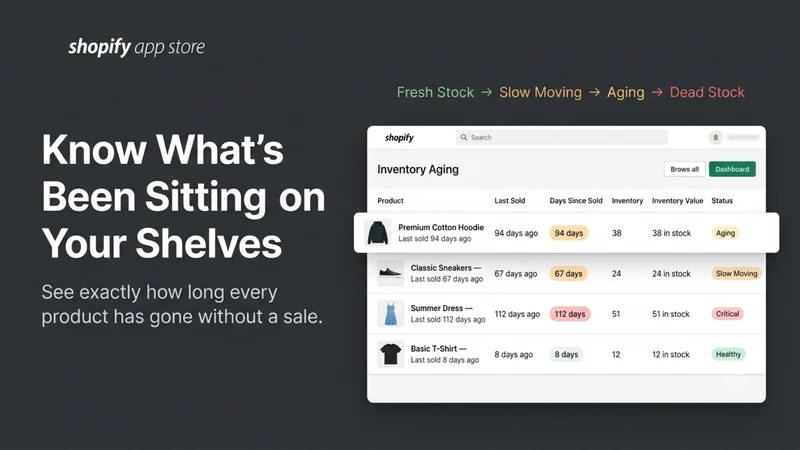
Task: Open the Premium Cotton Hoodie thumbnail
Action: pyautogui.click(x=378, y=233)
